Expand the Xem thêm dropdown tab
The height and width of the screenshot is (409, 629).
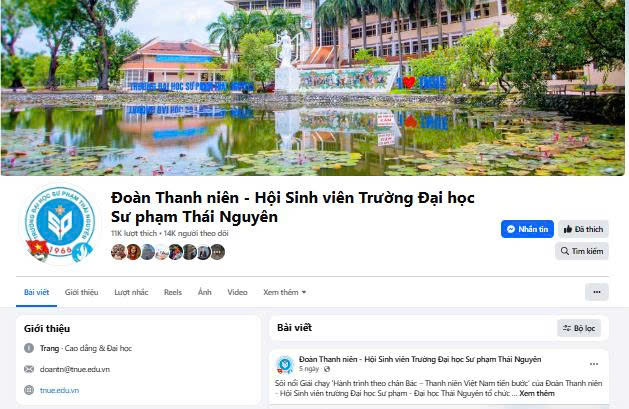tap(284, 292)
